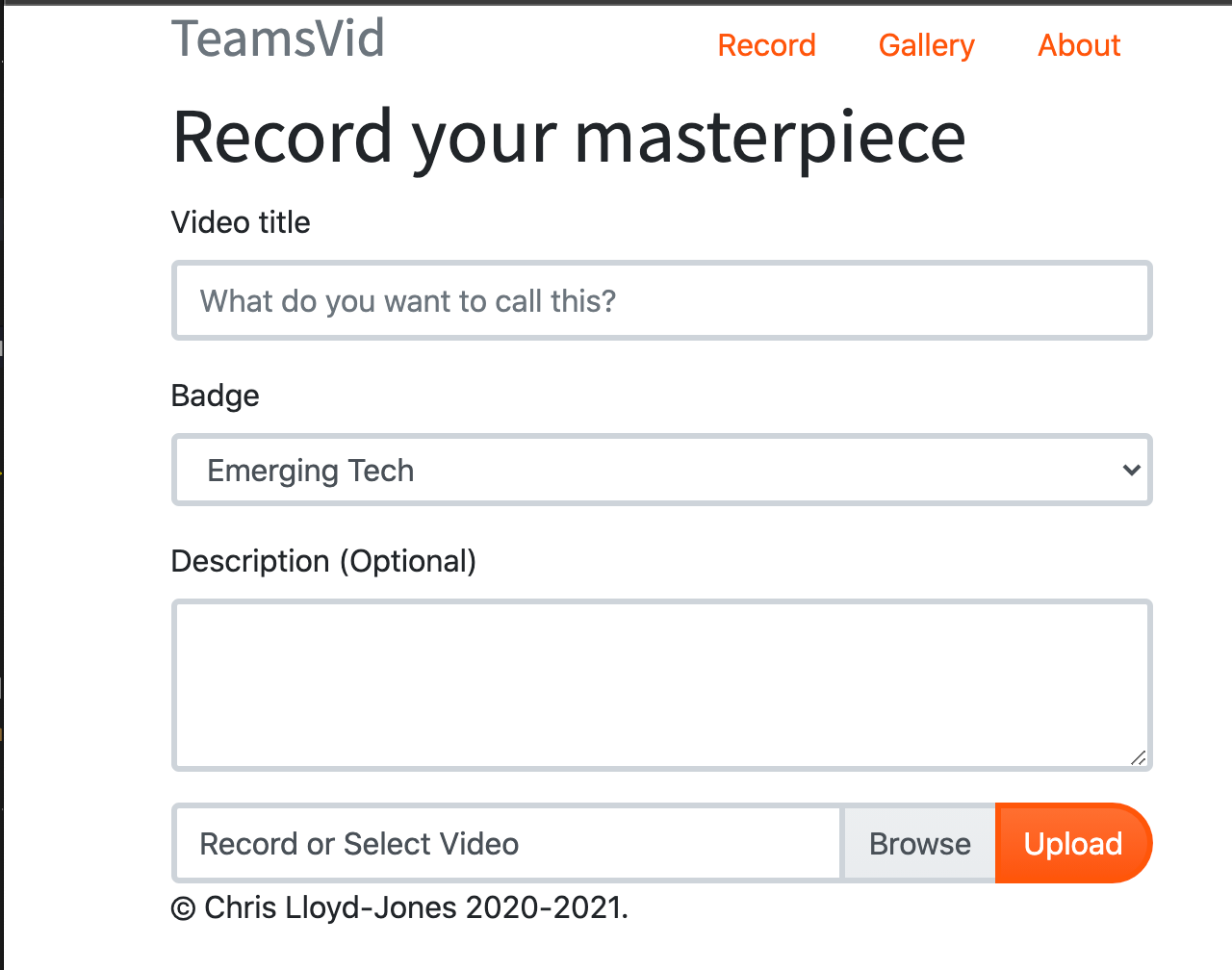The width and height of the screenshot is (1232, 970).
Task: Open the Badge dropdown showing Emerging Tech
Action: point(662,470)
